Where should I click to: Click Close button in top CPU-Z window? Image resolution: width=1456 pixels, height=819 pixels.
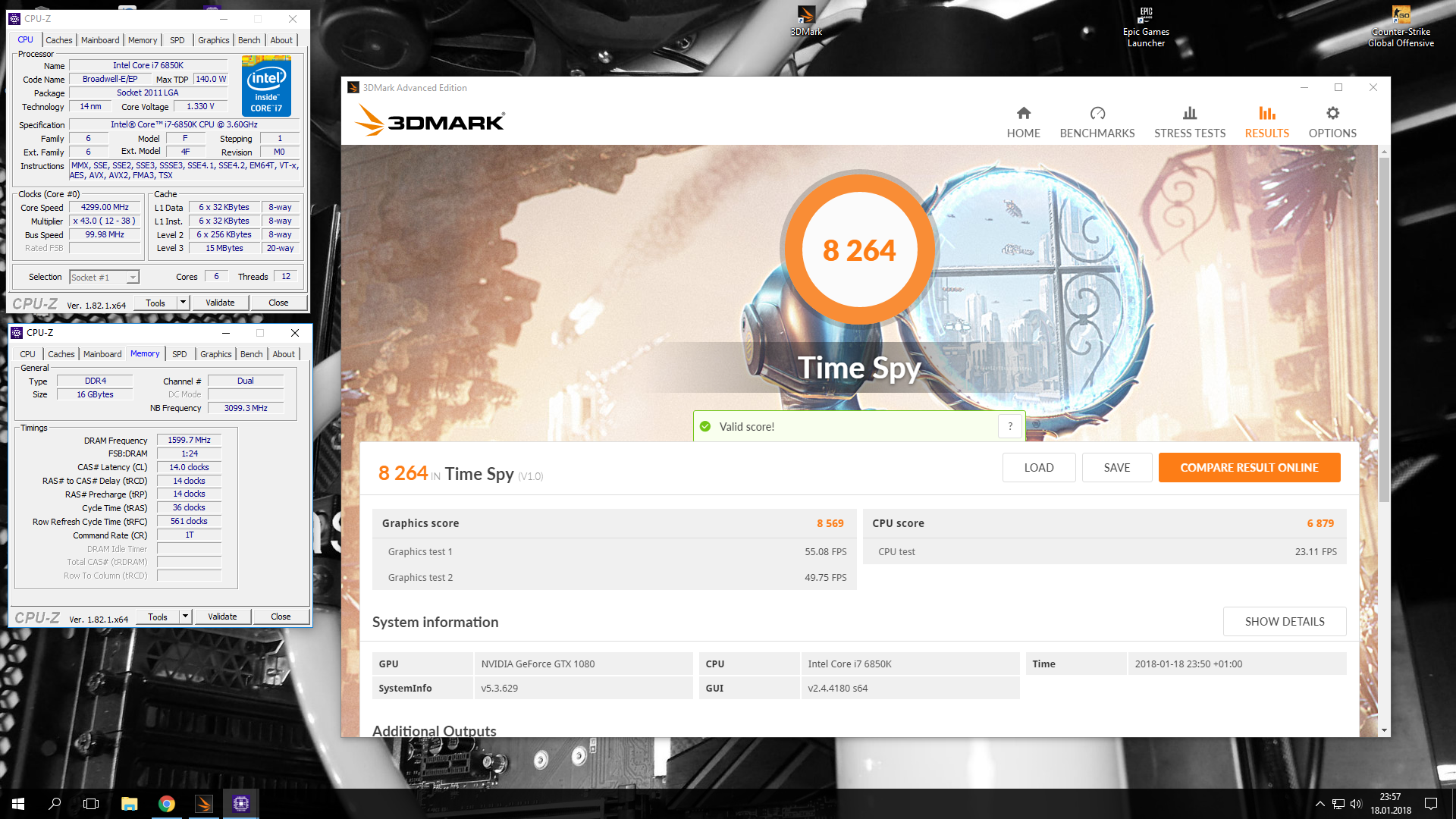(x=278, y=303)
